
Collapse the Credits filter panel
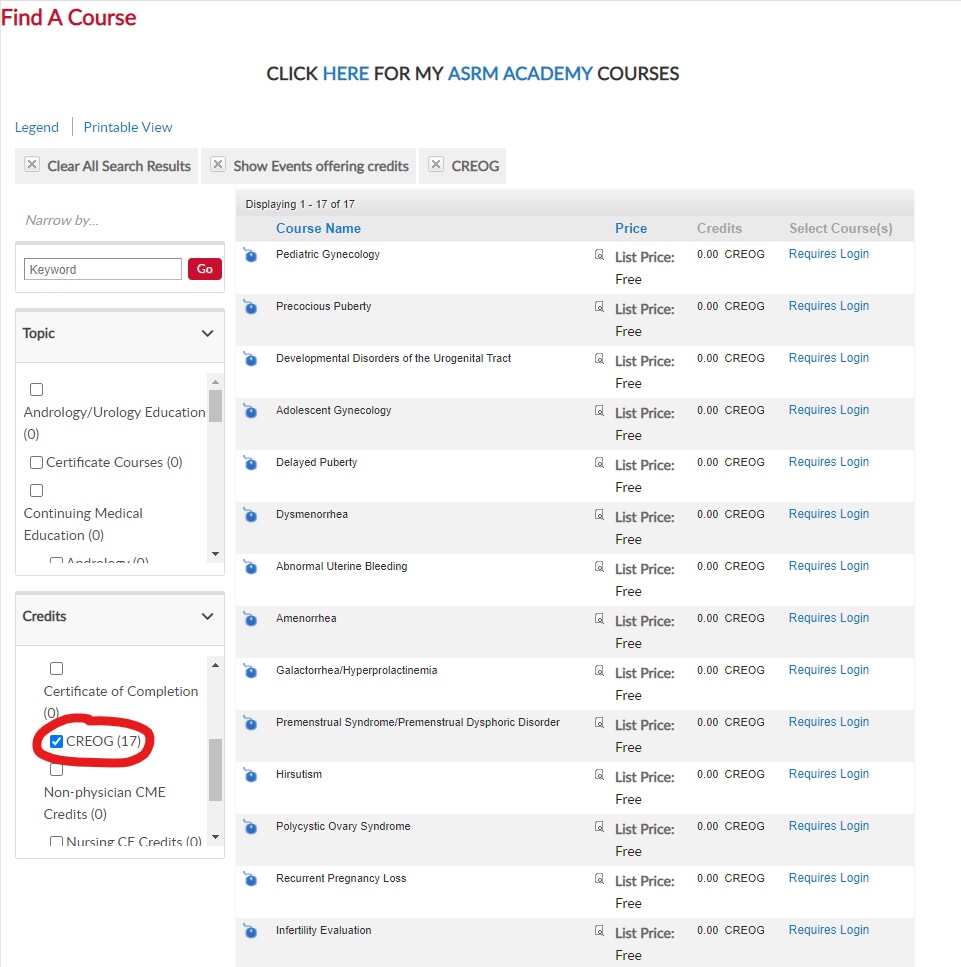(207, 616)
